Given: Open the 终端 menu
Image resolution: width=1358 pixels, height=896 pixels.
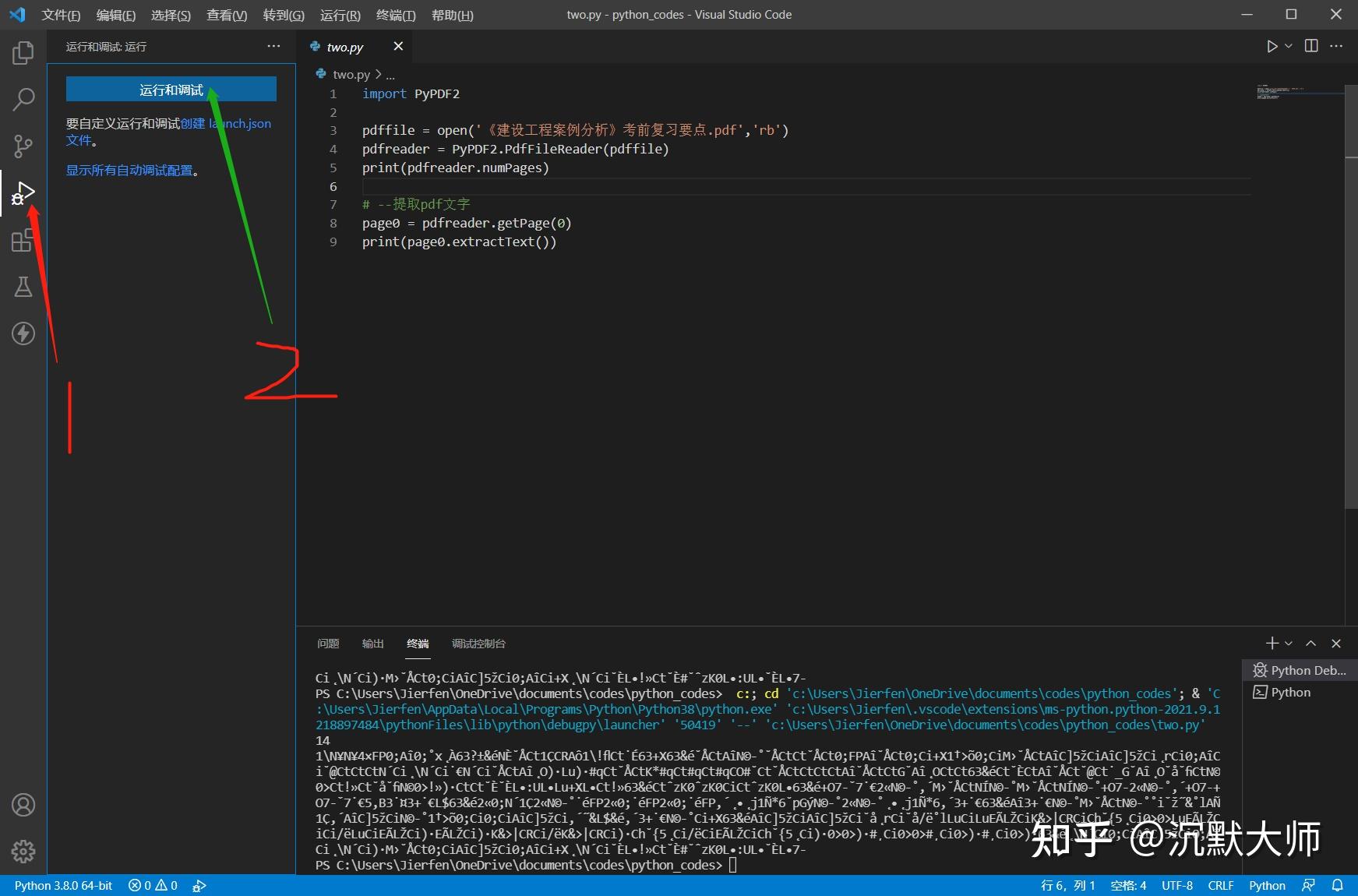Looking at the screenshot, I should (396, 15).
